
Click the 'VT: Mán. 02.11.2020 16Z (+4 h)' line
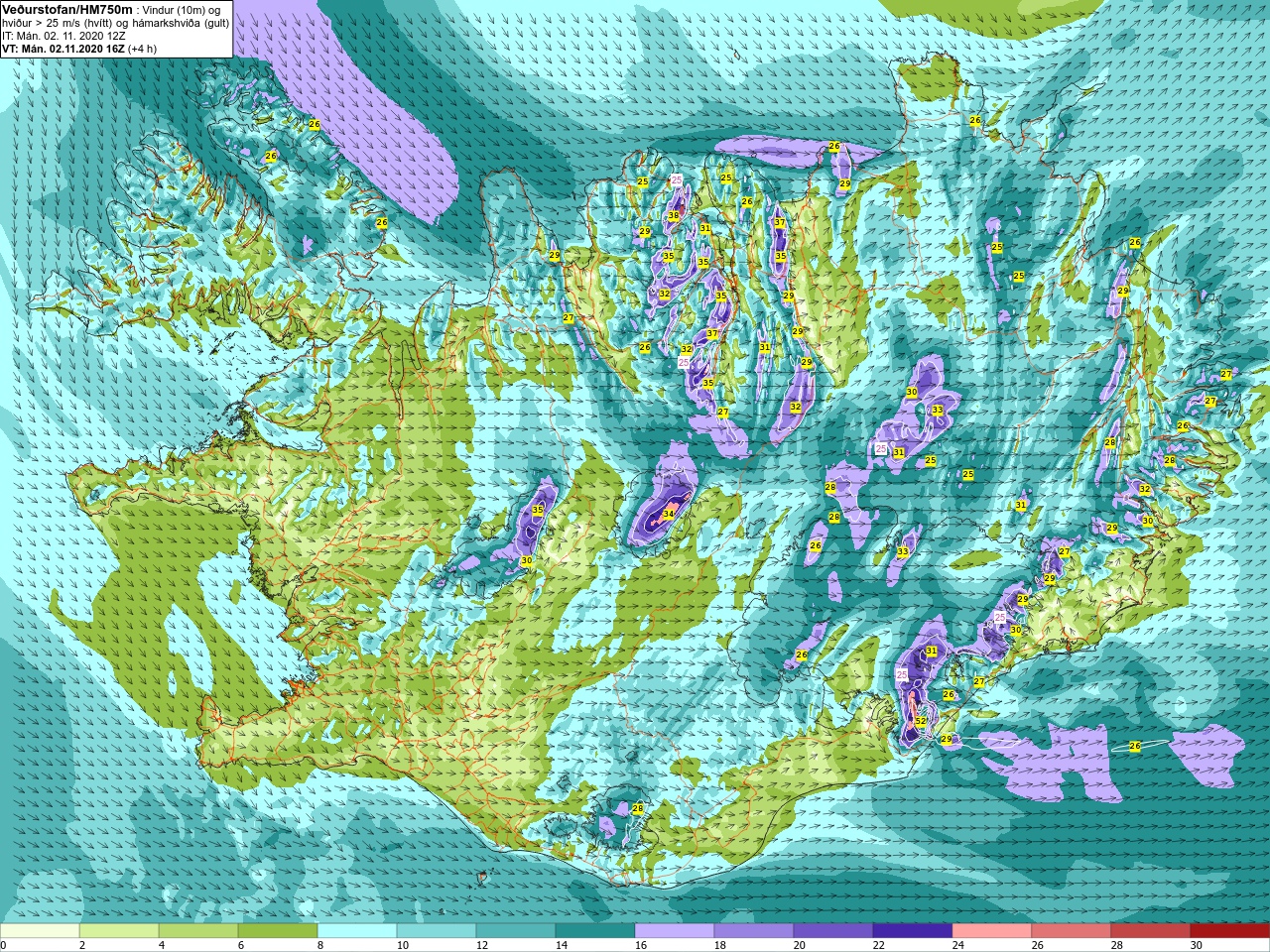click(79, 49)
